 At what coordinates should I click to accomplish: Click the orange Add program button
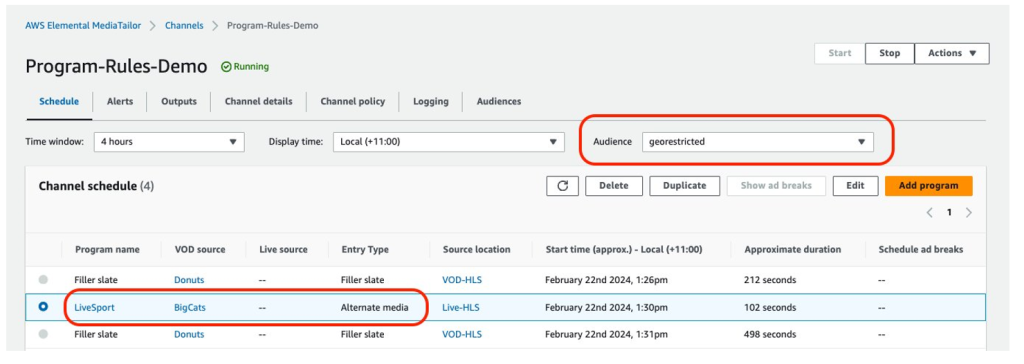coord(929,186)
